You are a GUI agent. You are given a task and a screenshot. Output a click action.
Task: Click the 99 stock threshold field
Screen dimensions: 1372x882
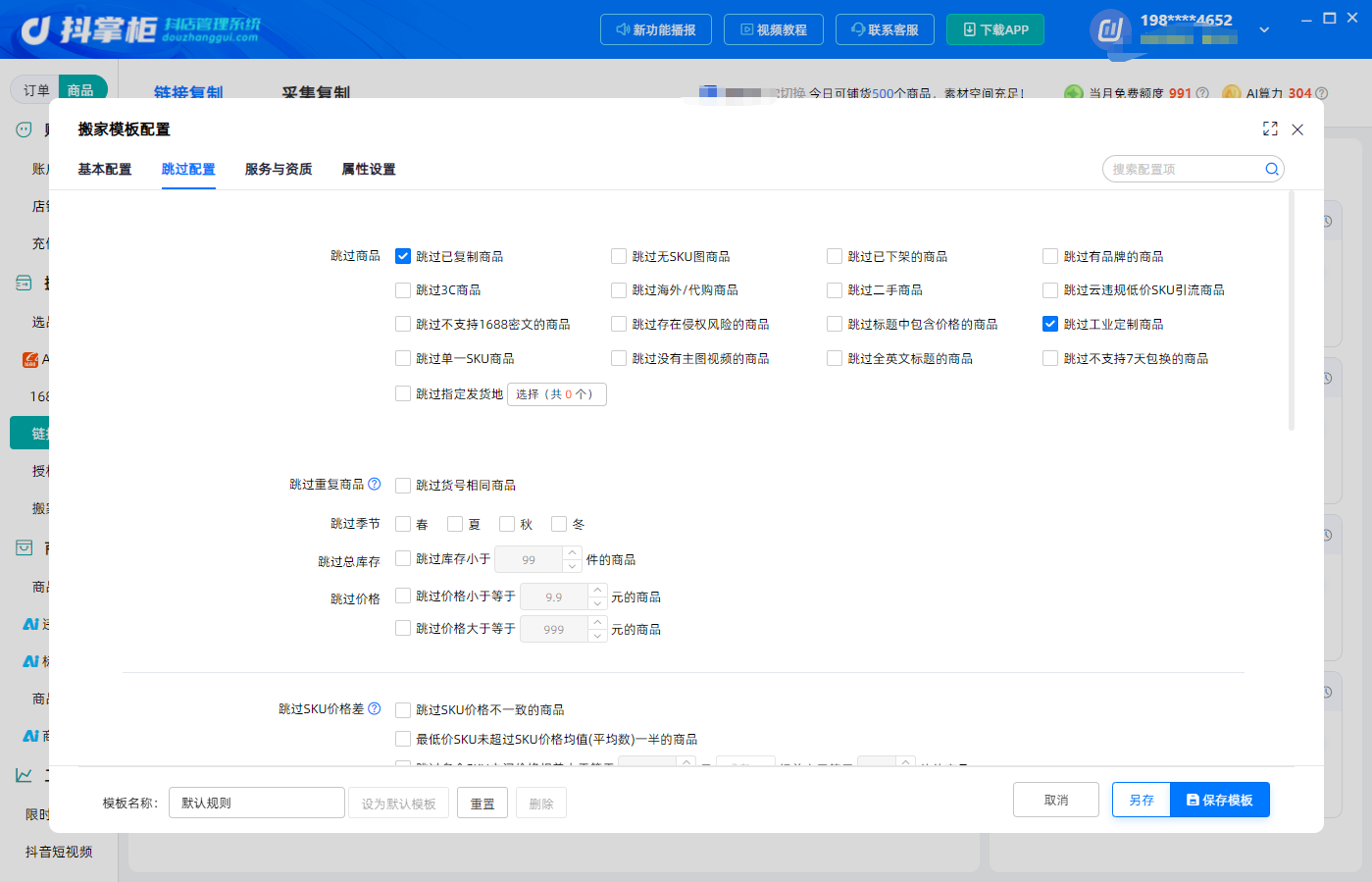[x=530, y=559]
